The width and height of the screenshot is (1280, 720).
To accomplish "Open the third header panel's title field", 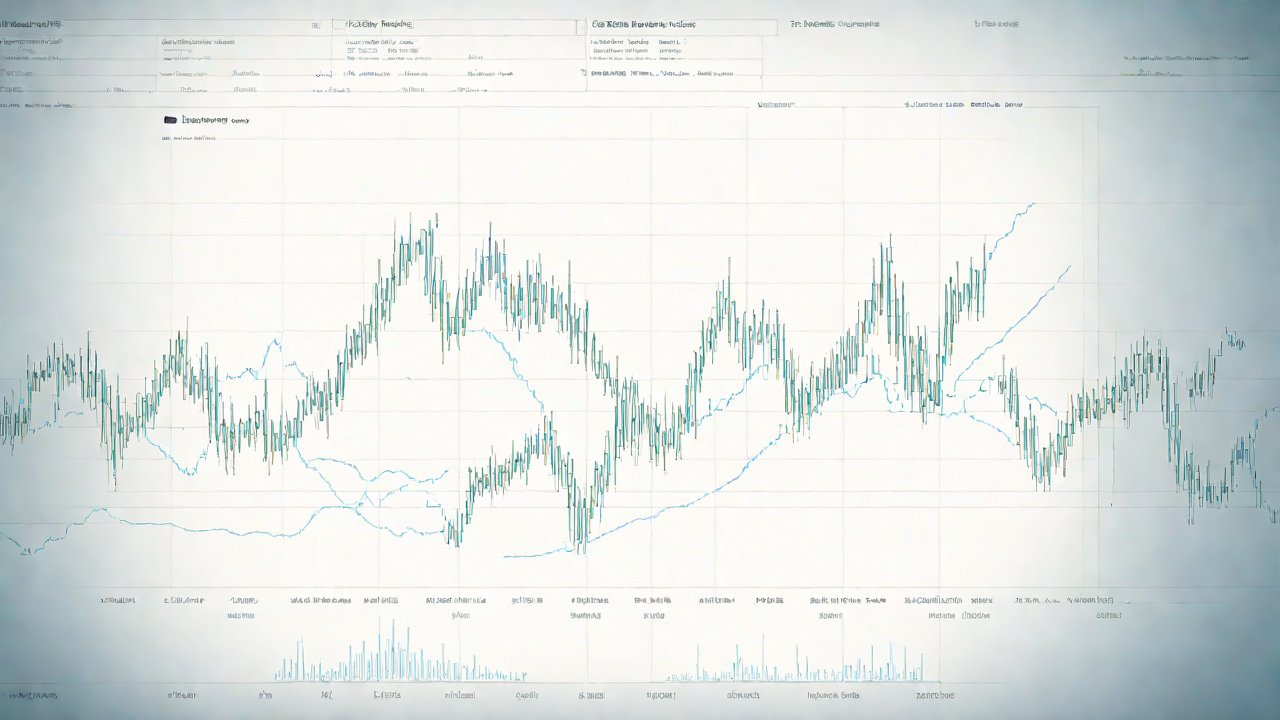I will pos(644,24).
